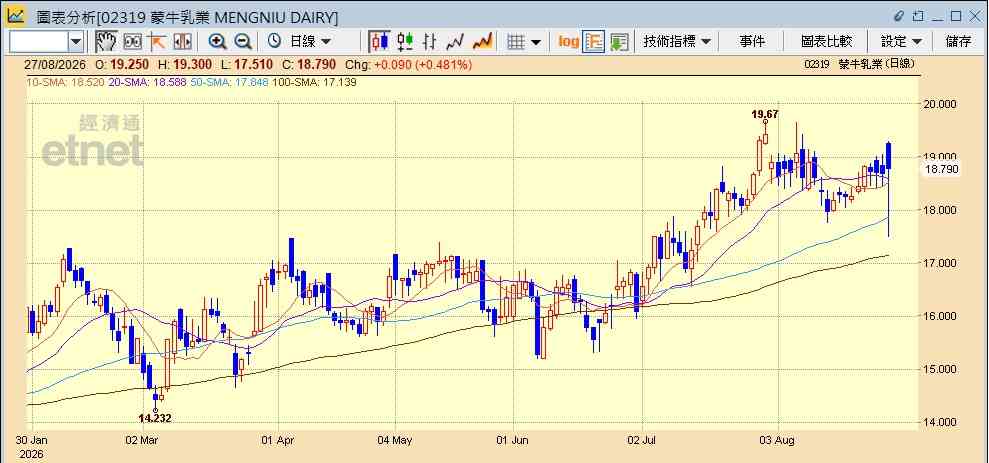Open 技術指標 technical indicators menu
The width and height of the screenshot is (989, 463).
(x=677, y=42)
